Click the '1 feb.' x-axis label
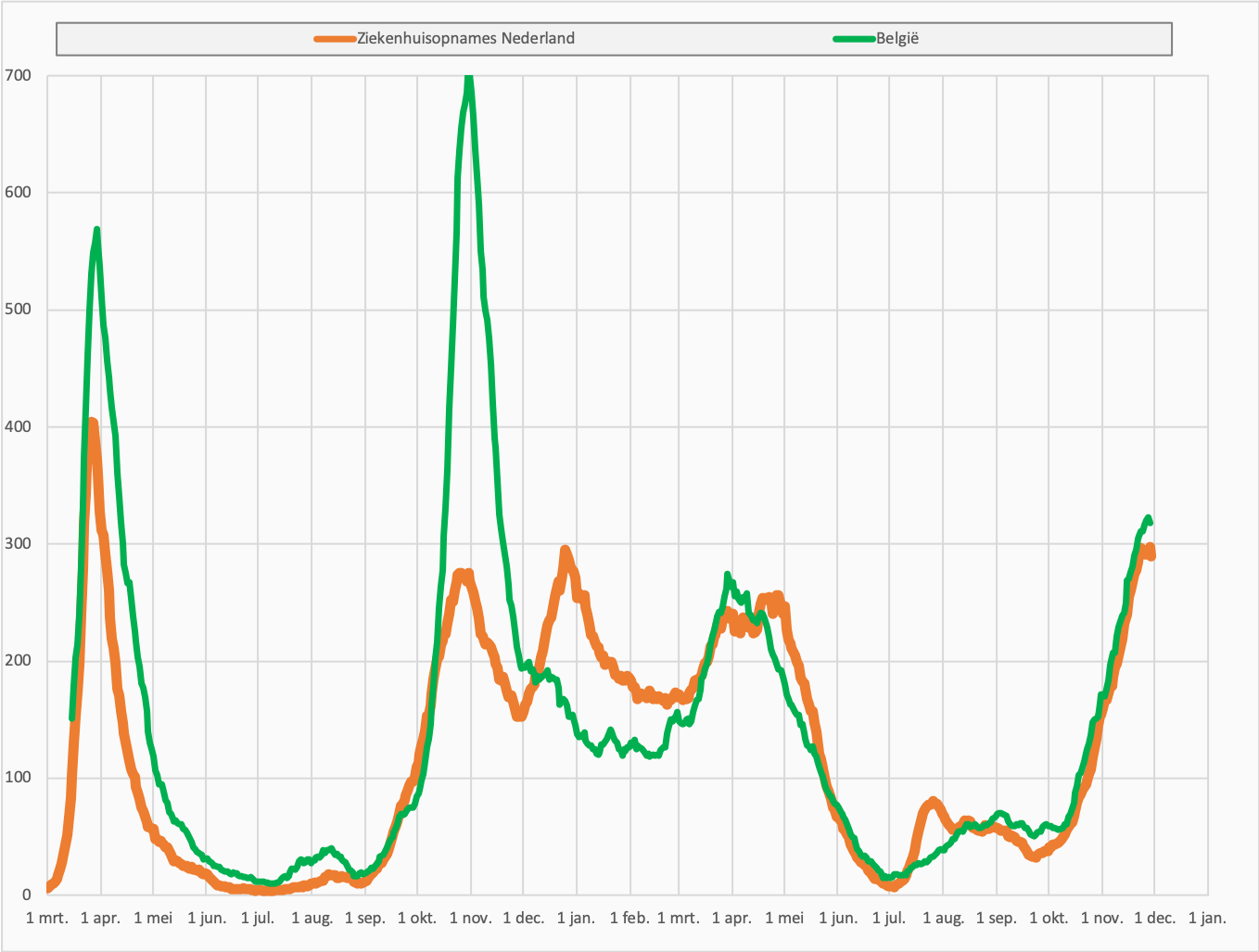This screenshot has width=1259, height=952. coord(629,919)
